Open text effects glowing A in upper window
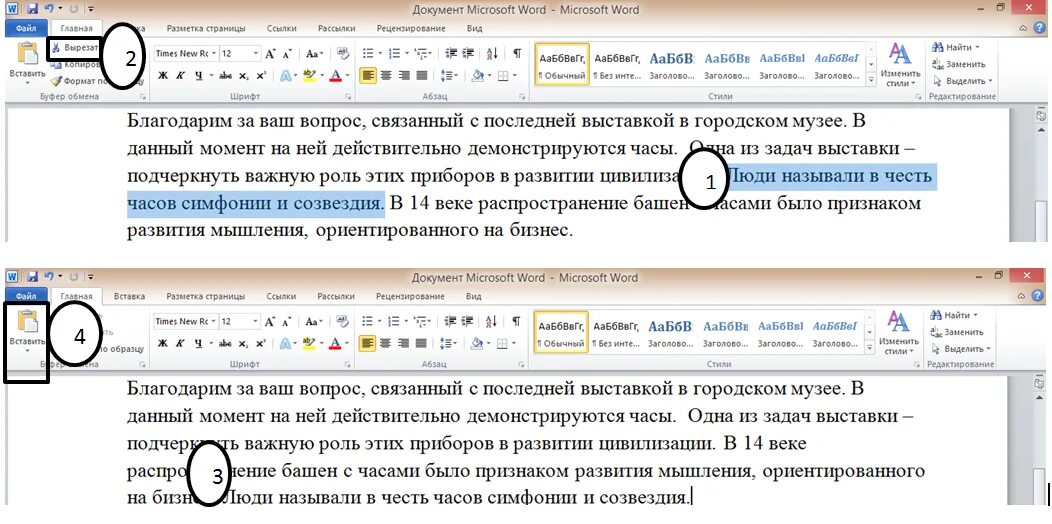Image resolution: width=1052 pixels, height=524 pixels. point(285,76)
